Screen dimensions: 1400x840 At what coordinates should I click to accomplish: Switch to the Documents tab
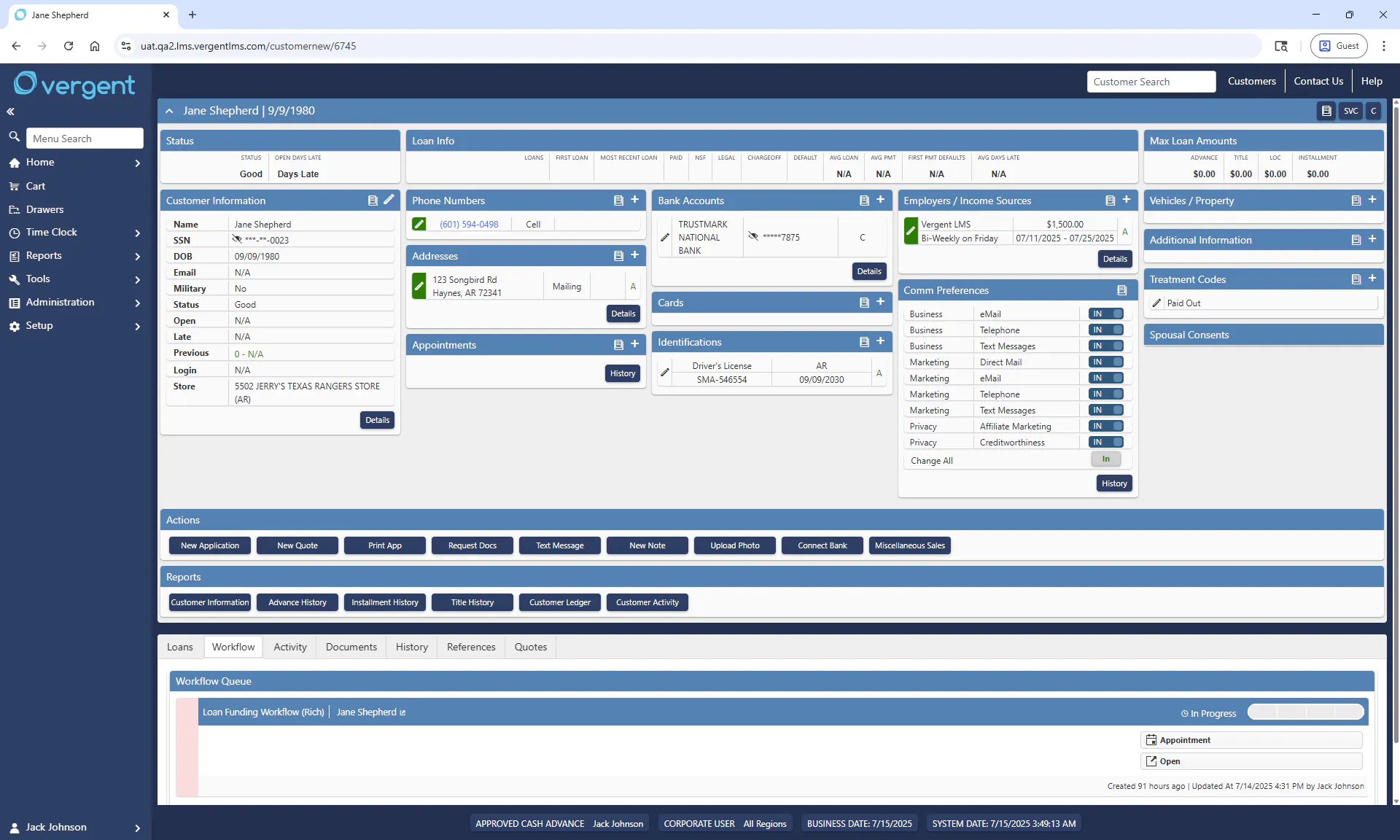(x=351, y=647)
